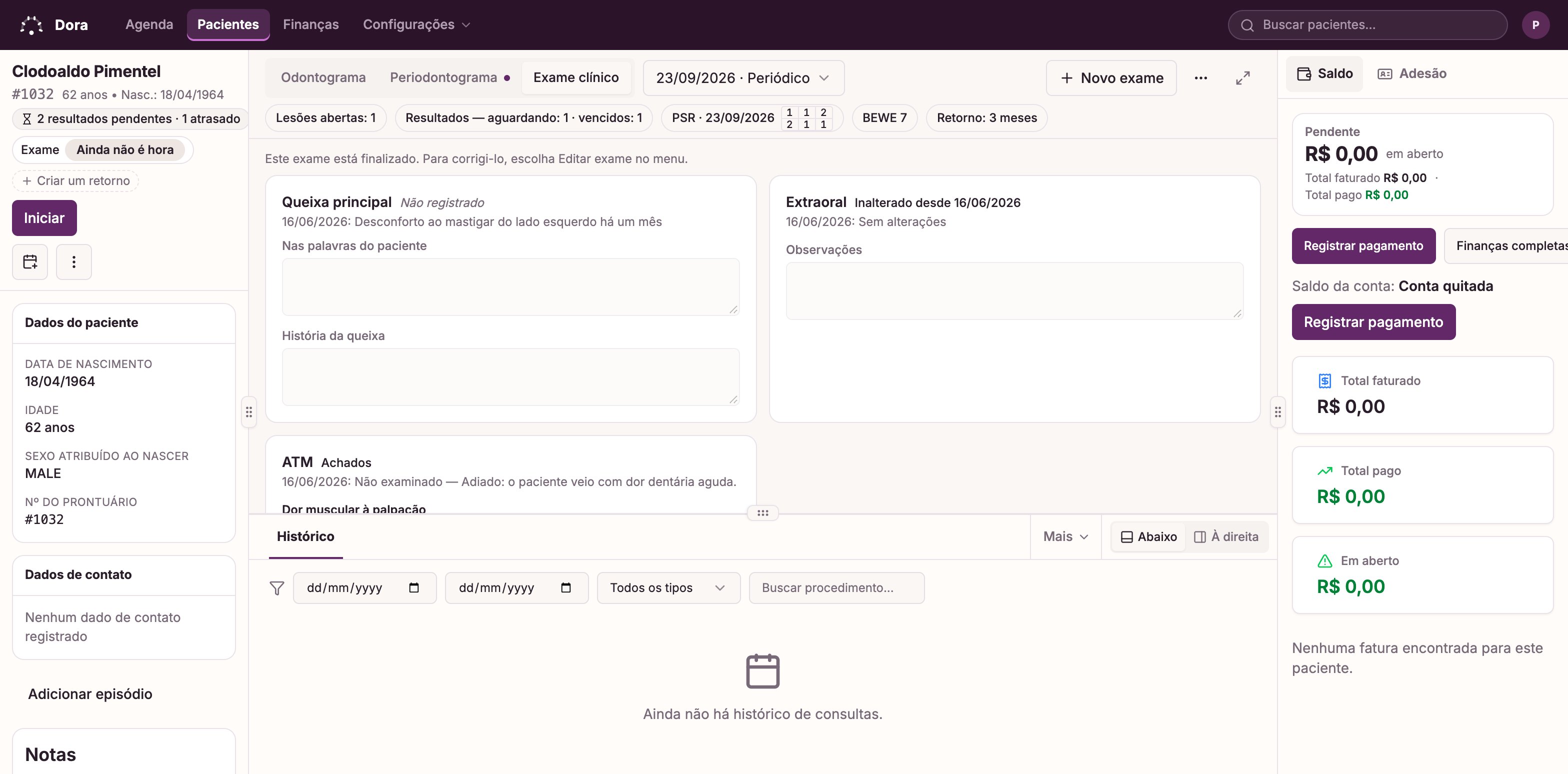Open the 23/09/2026 Periódico exam dropdown

click(743, 78)
